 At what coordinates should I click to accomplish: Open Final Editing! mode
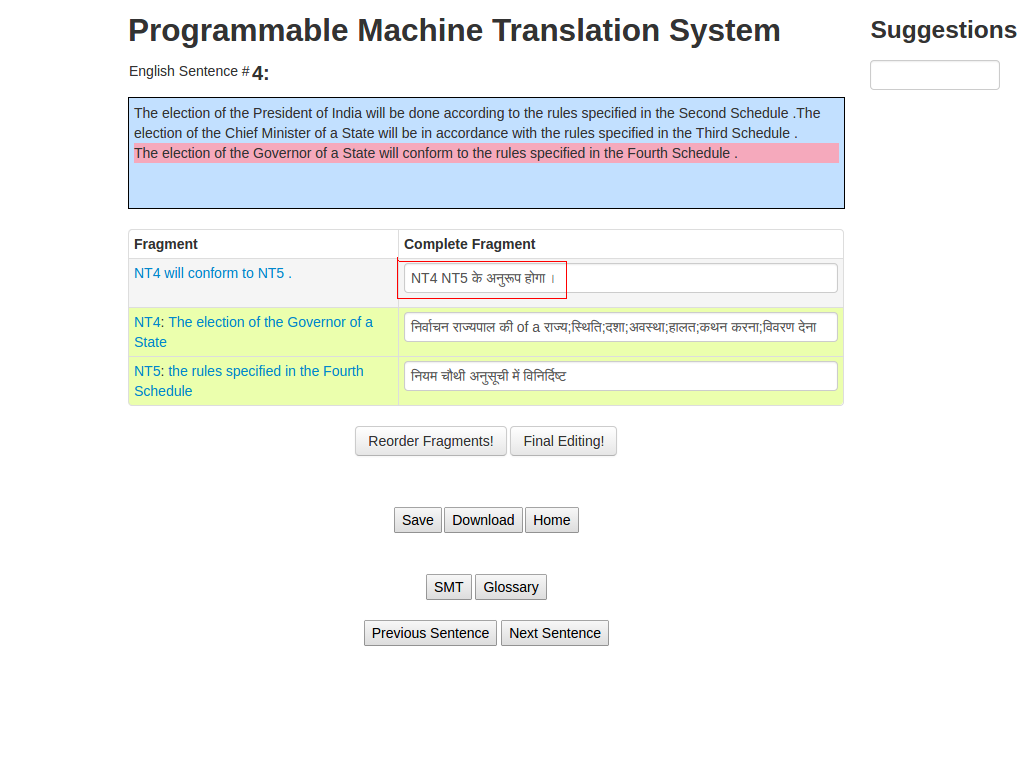coord(563,441)
